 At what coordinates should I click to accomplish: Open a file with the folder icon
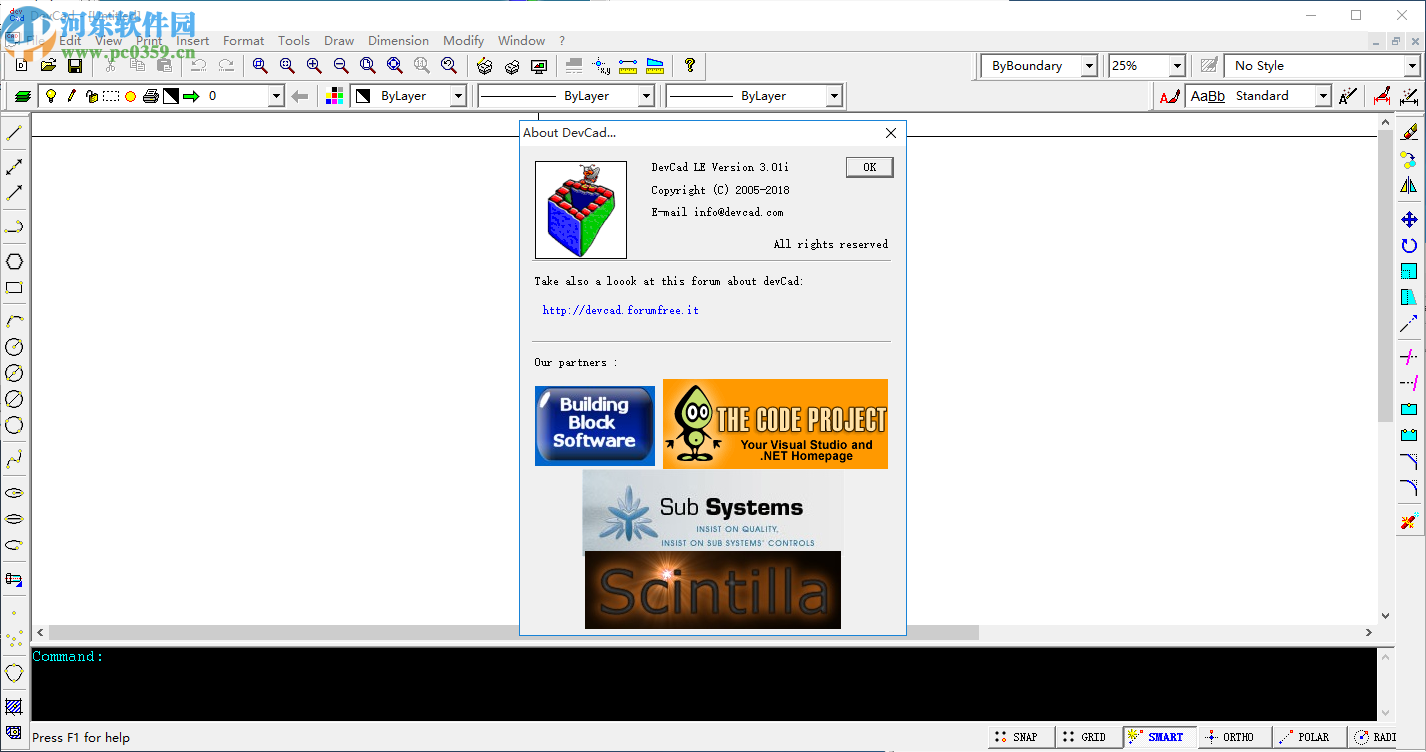pyautogui.click(x=48, y=66)
